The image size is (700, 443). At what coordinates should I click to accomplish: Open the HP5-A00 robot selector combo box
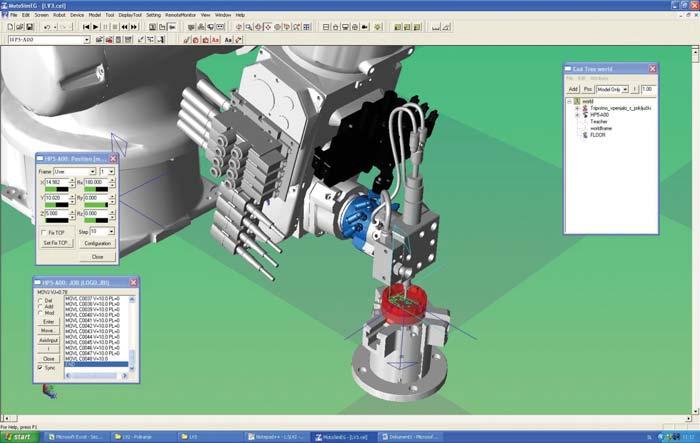49,40
